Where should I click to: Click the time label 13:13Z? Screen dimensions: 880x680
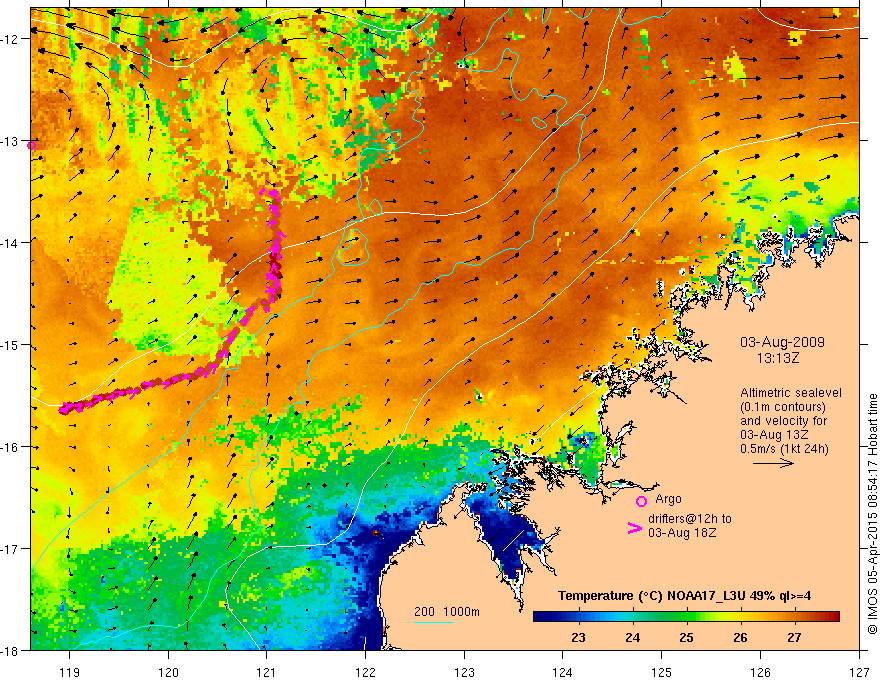click(x=777, y=358)
